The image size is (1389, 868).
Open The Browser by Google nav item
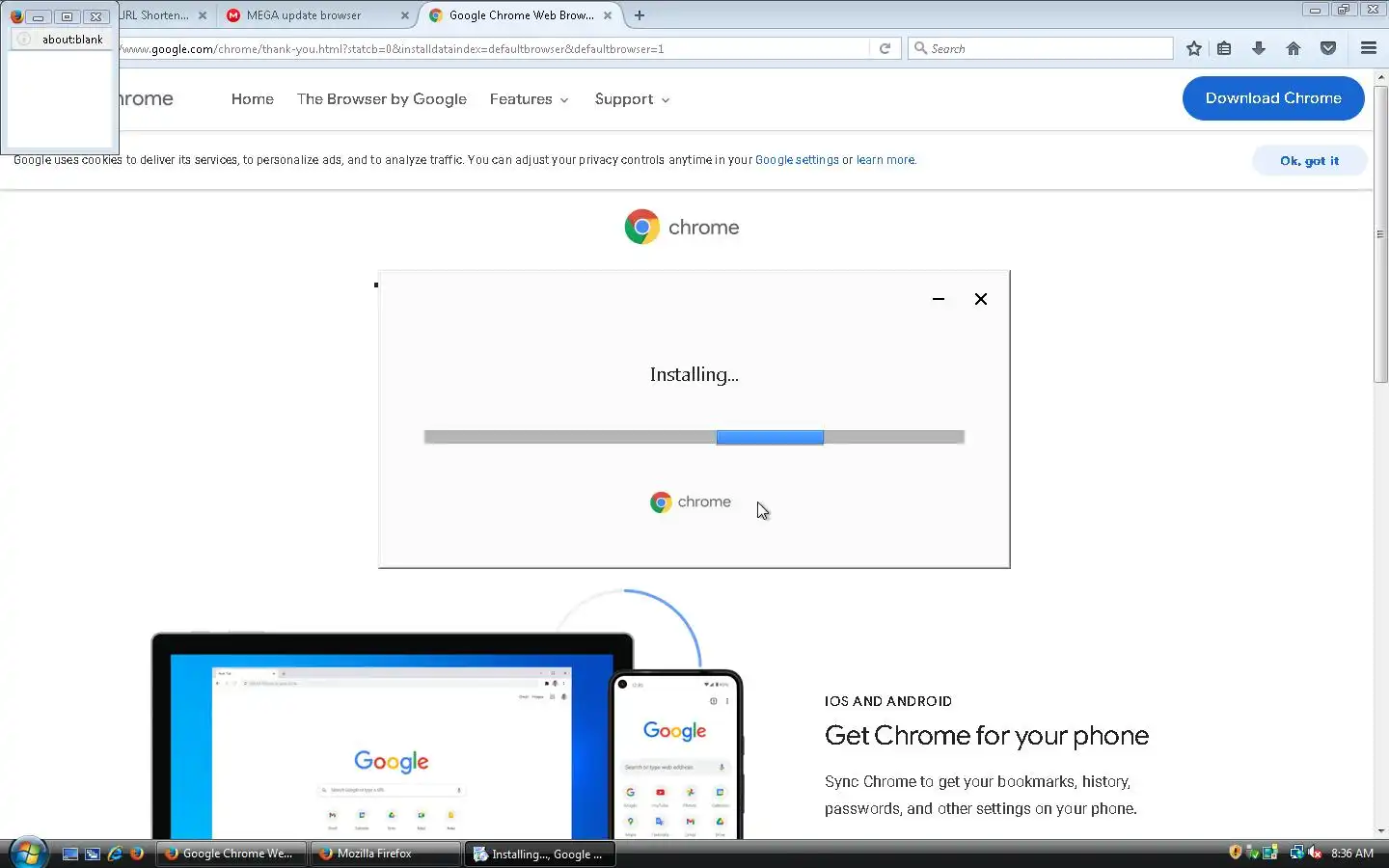click(x=382, y=99)
